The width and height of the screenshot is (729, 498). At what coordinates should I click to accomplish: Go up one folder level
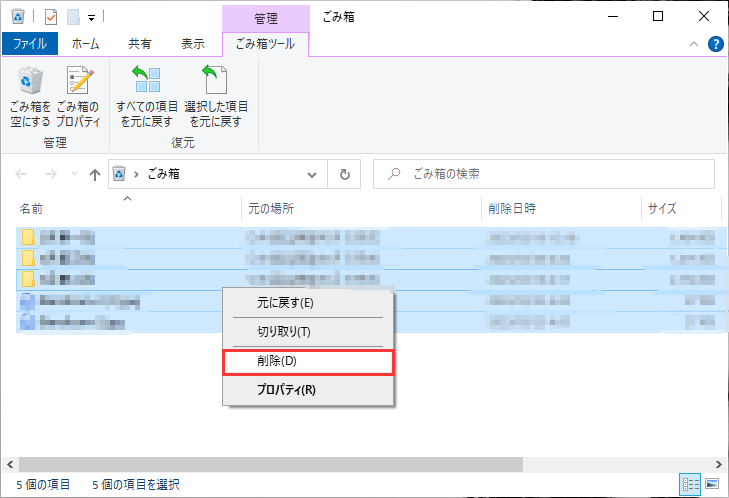[95, 174]
